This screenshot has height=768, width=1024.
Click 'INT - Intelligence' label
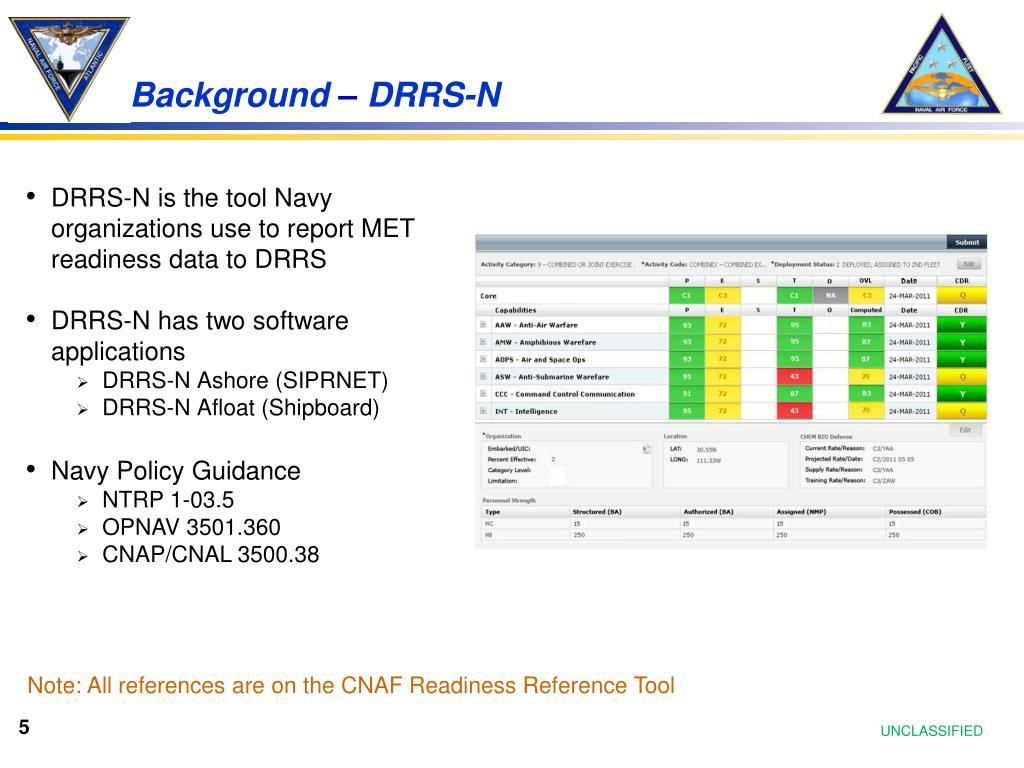tap(526, 411)
